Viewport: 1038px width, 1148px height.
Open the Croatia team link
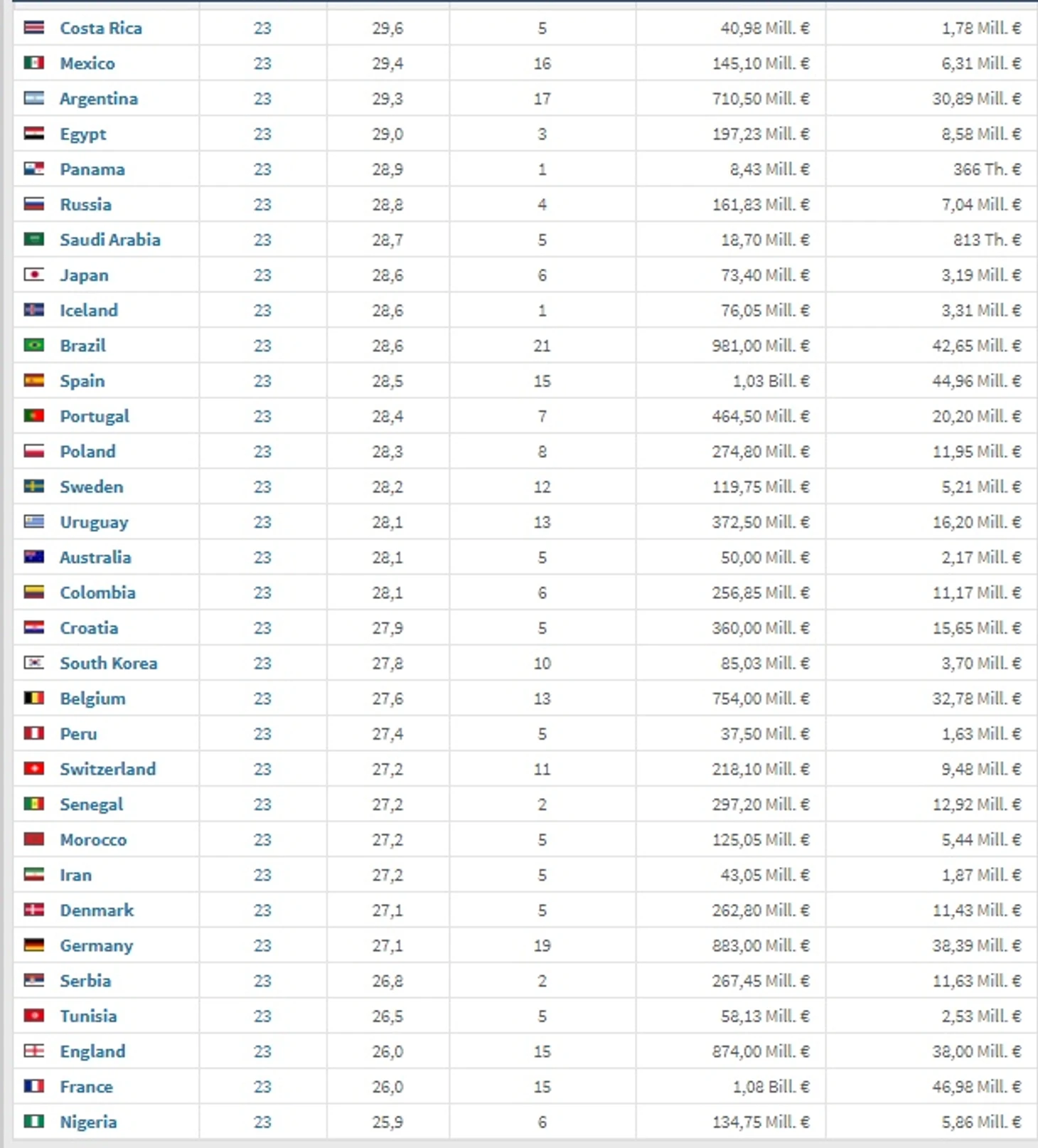89,628
